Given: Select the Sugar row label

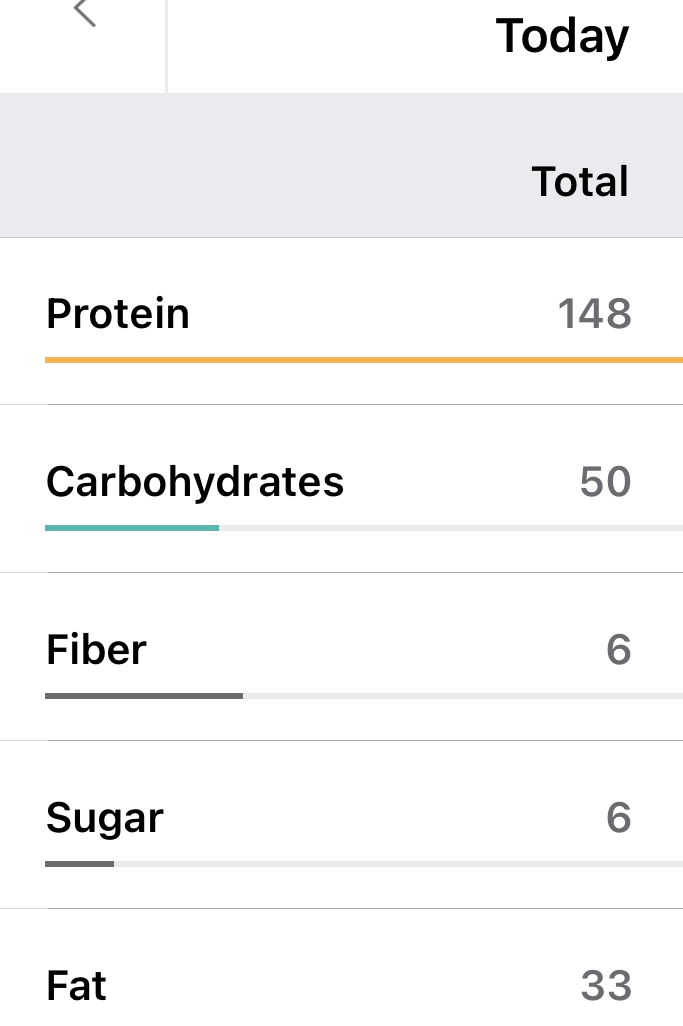Looking at the screenshot, I should click(105, 818).
